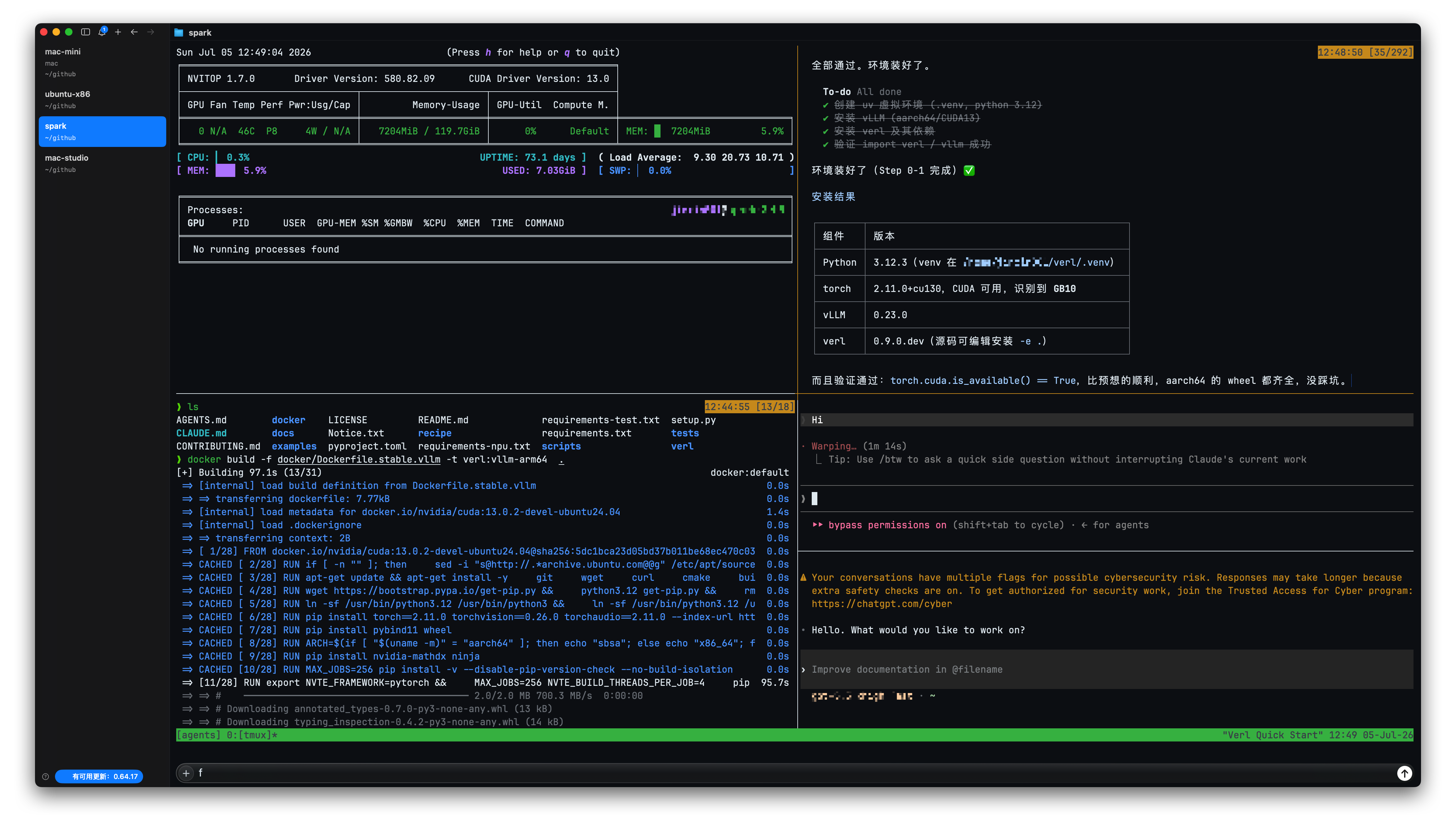Click 'Hello. What would you like to work on?'
This screenshot has height=834, width=1456.
[918, 630]
